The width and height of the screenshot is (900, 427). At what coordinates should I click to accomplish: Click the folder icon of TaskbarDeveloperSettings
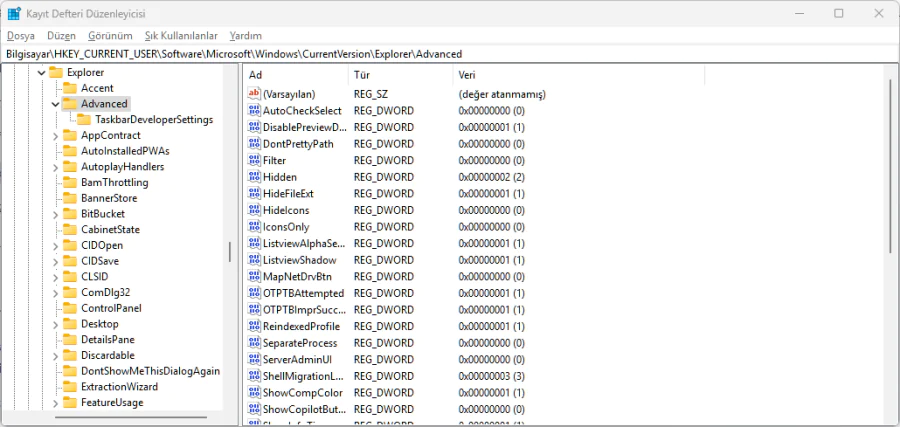click(x=84, y=120)
